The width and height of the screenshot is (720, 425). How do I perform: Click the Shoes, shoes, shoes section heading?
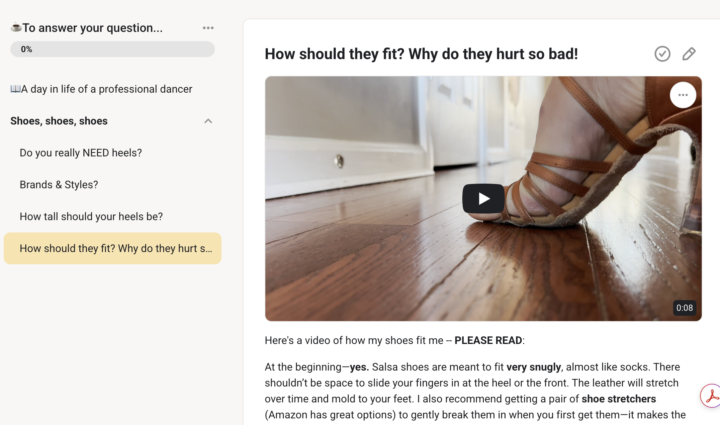pos(59,121)
